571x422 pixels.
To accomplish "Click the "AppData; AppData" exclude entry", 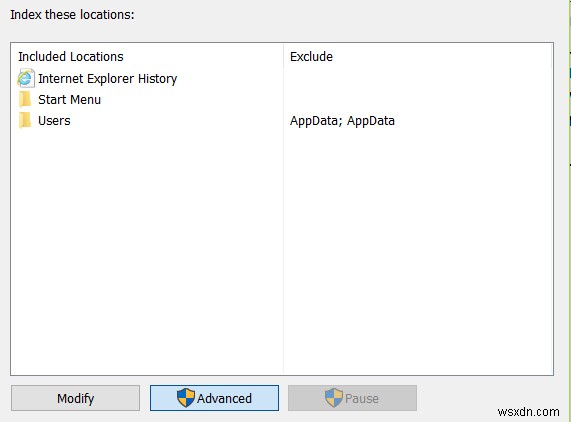I will [342, 121].
